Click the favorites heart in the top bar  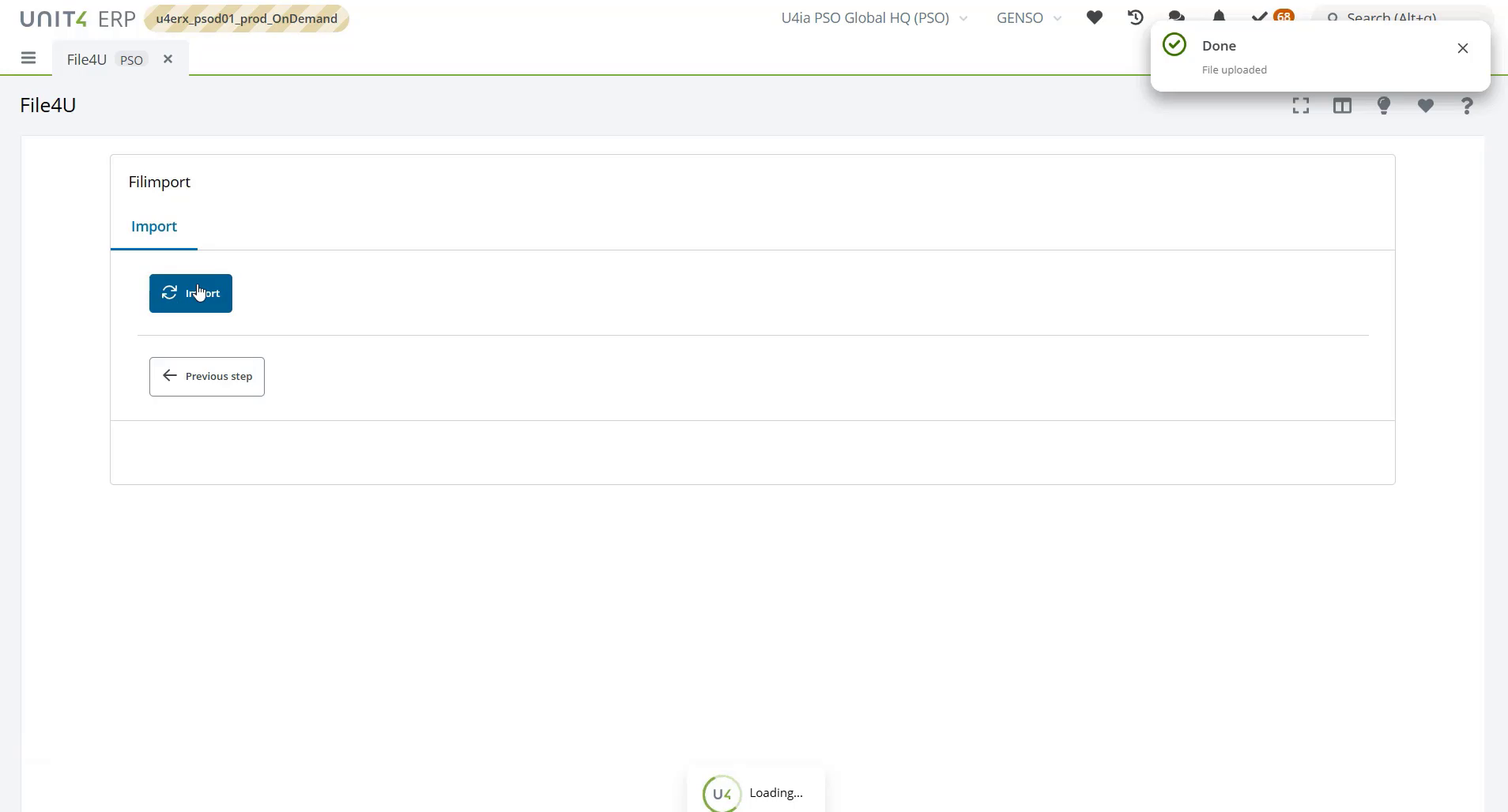[x=1094, y=17]
